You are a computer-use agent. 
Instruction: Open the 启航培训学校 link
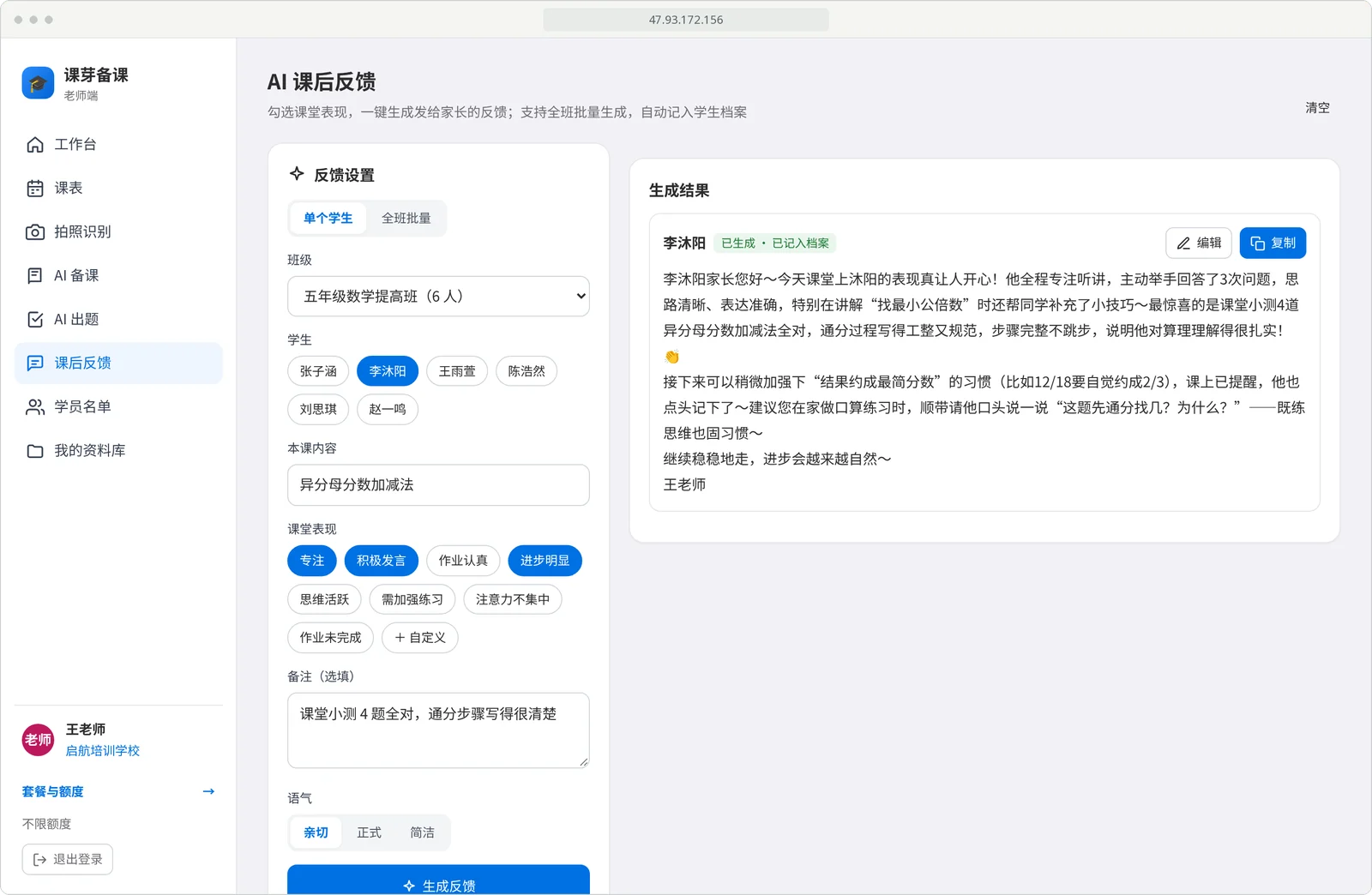(103, 751)
